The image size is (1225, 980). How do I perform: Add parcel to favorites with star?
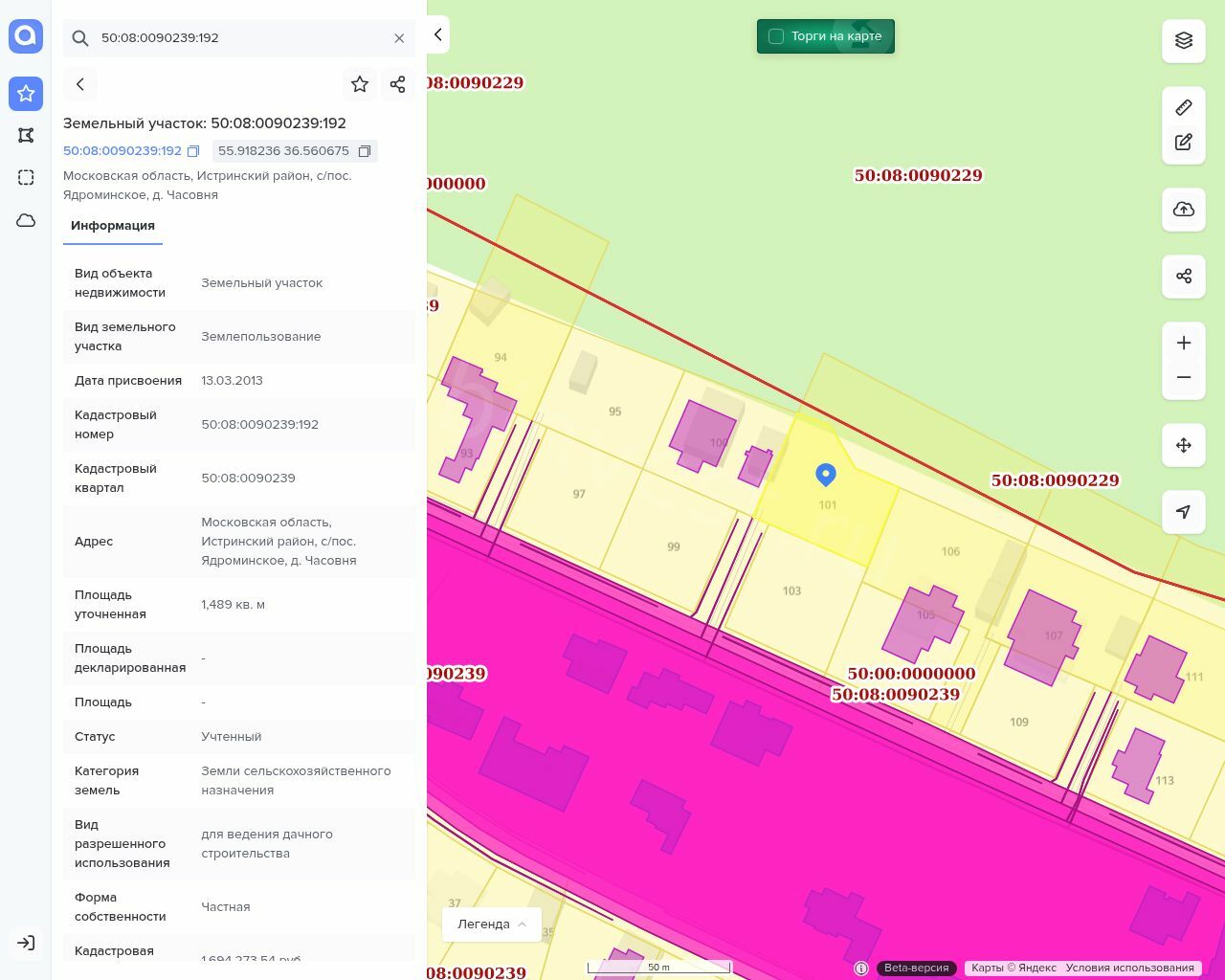tap(360, 84)
